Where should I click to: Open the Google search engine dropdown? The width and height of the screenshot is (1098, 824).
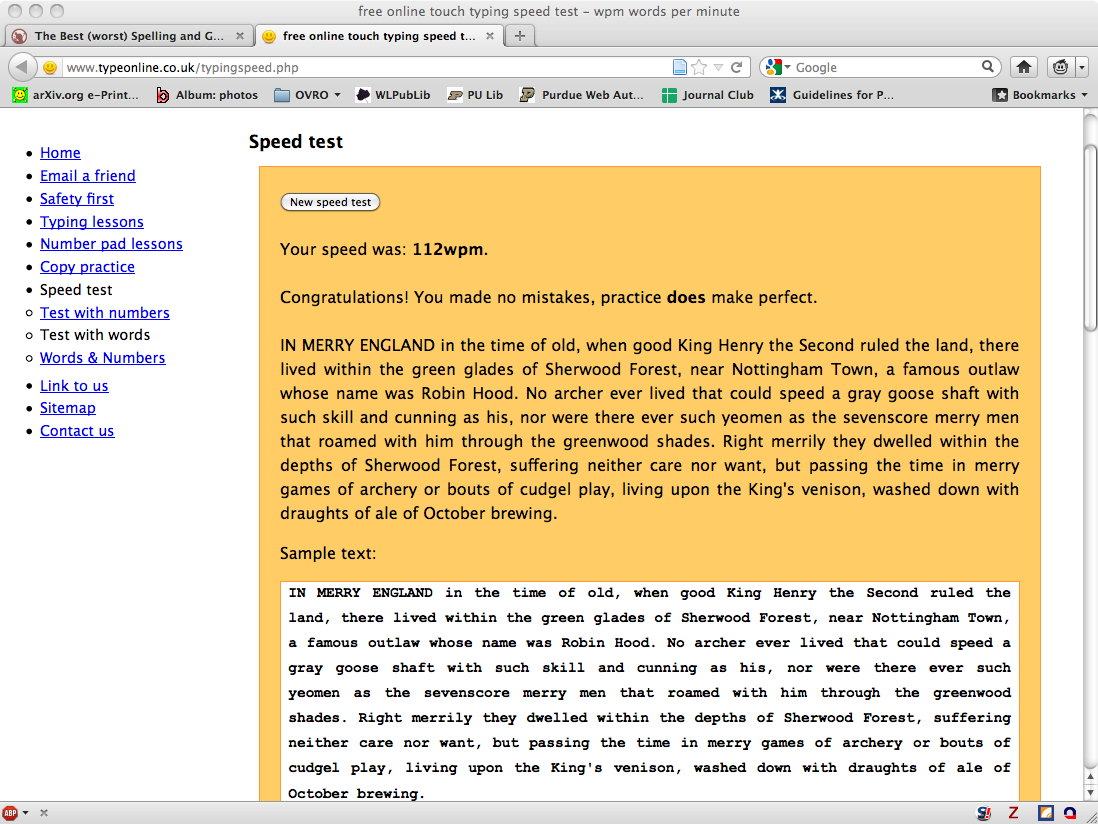[777, 67]
